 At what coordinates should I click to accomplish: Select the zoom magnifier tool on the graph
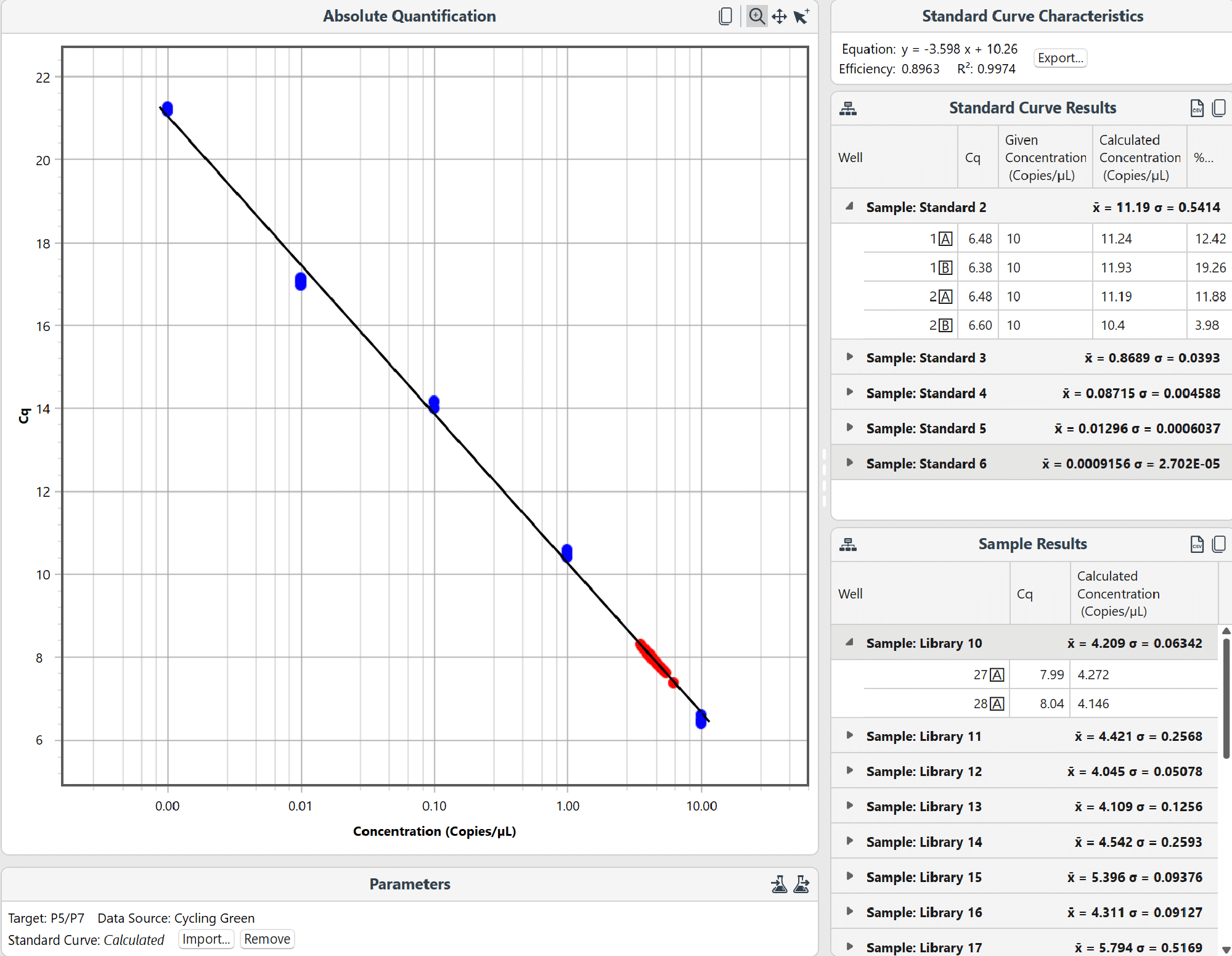[757, 16]
